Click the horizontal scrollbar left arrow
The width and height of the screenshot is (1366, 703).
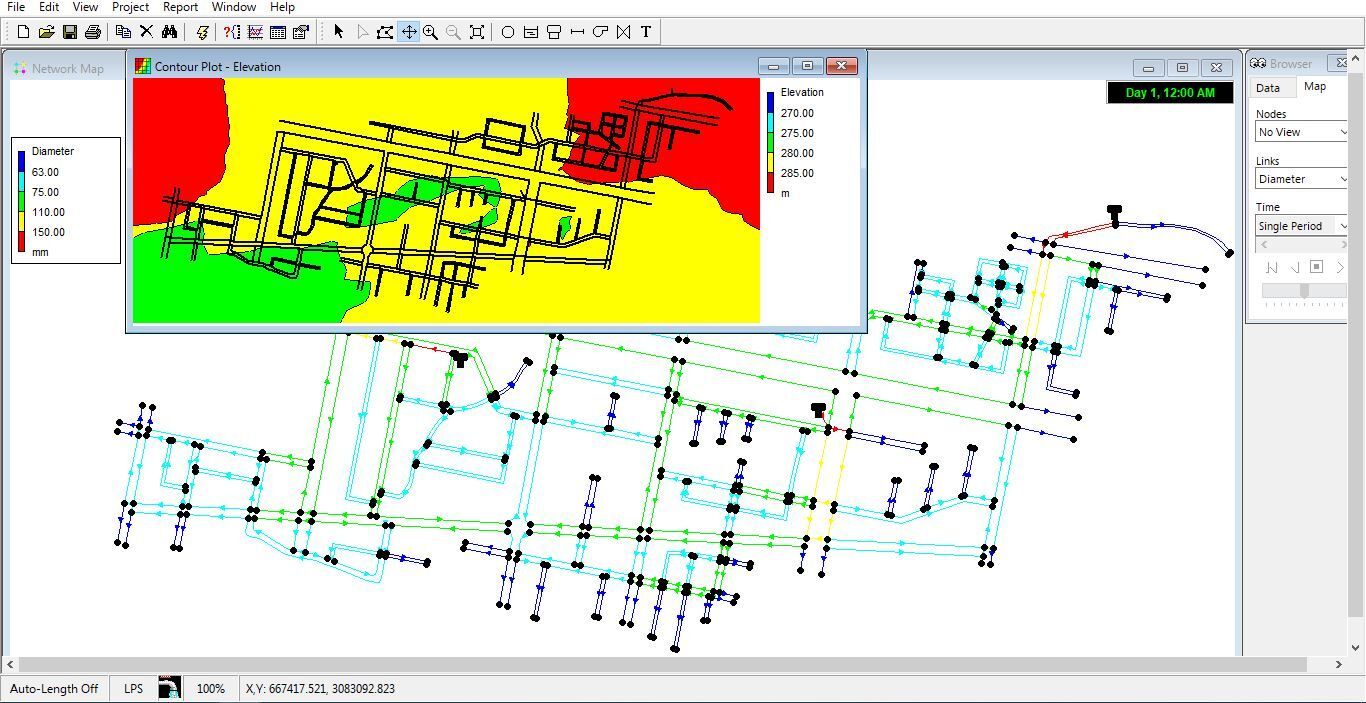tap(10, 664)
